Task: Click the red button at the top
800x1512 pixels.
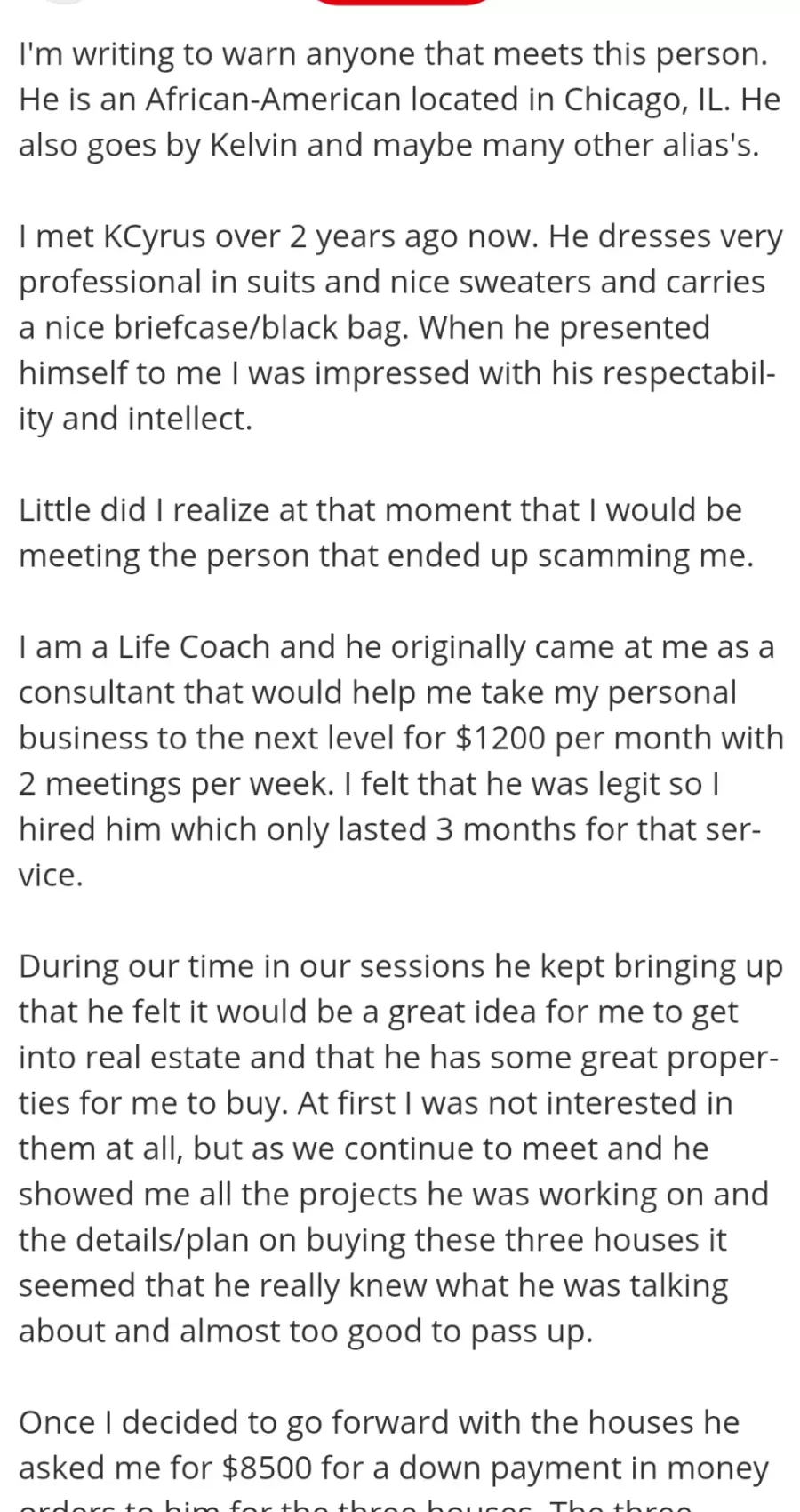Action: (x=400, y=3)
